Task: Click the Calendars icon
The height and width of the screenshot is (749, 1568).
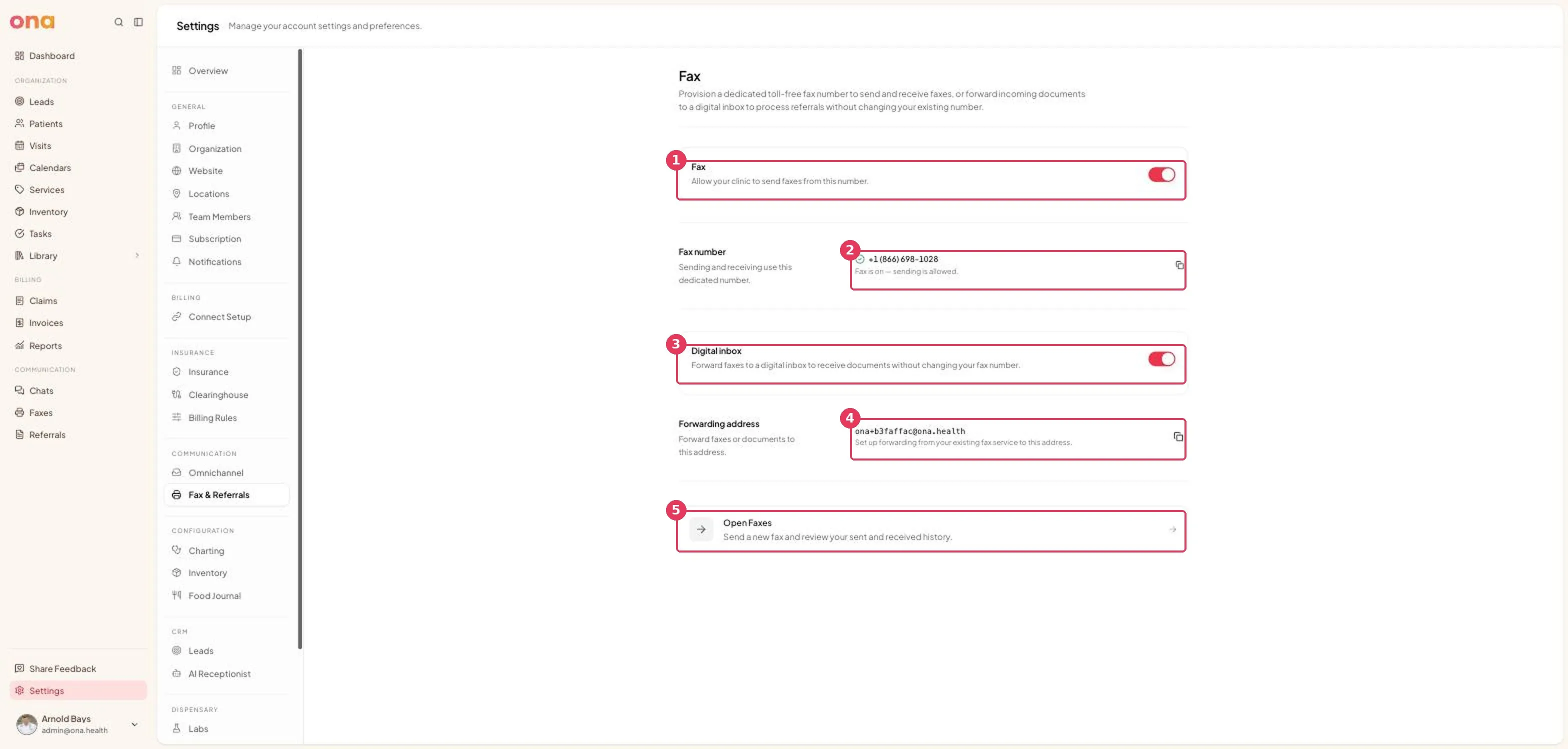Action: [x=19, y=167]
